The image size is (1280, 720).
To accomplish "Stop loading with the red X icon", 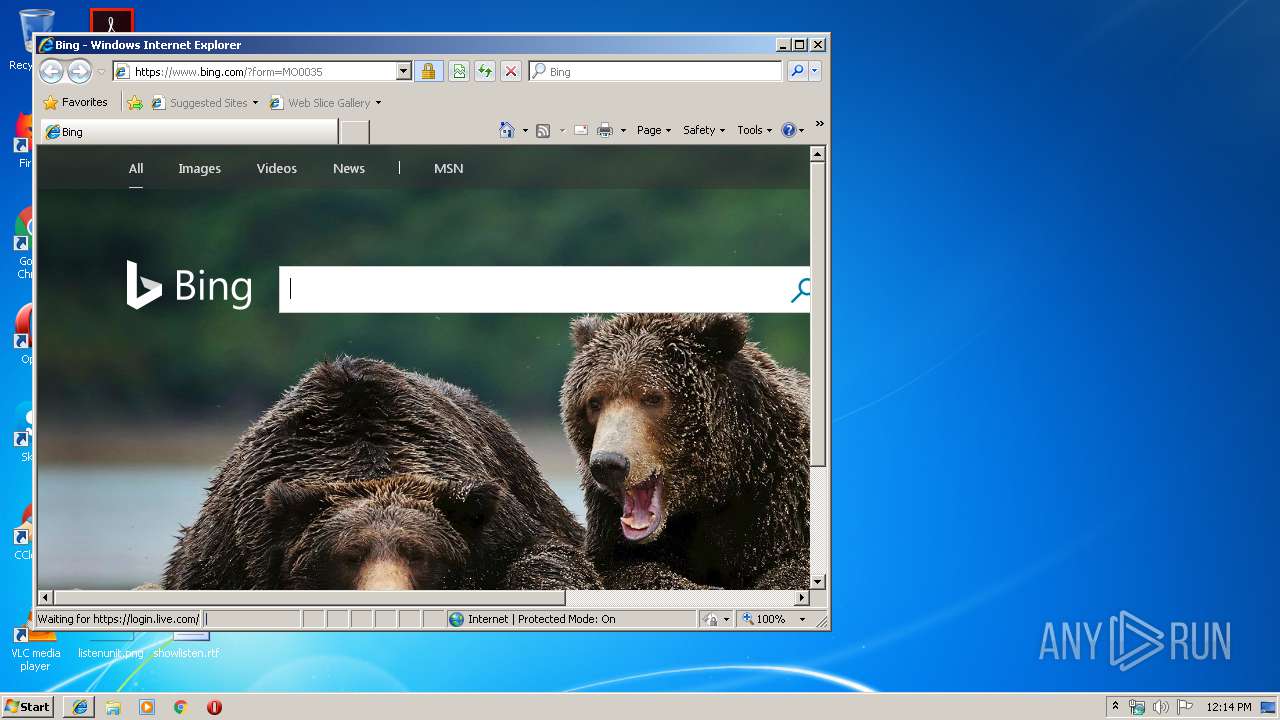I will 511,72.
